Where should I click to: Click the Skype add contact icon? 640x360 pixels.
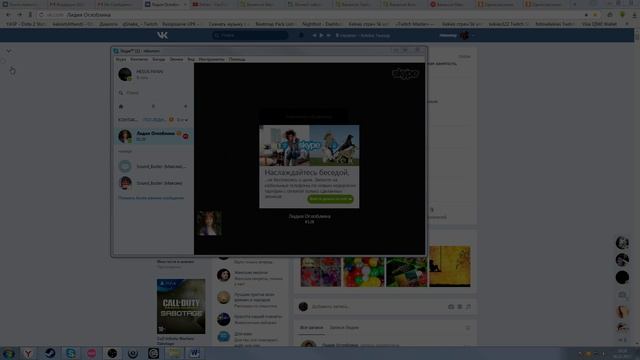[x=185, y=107]
